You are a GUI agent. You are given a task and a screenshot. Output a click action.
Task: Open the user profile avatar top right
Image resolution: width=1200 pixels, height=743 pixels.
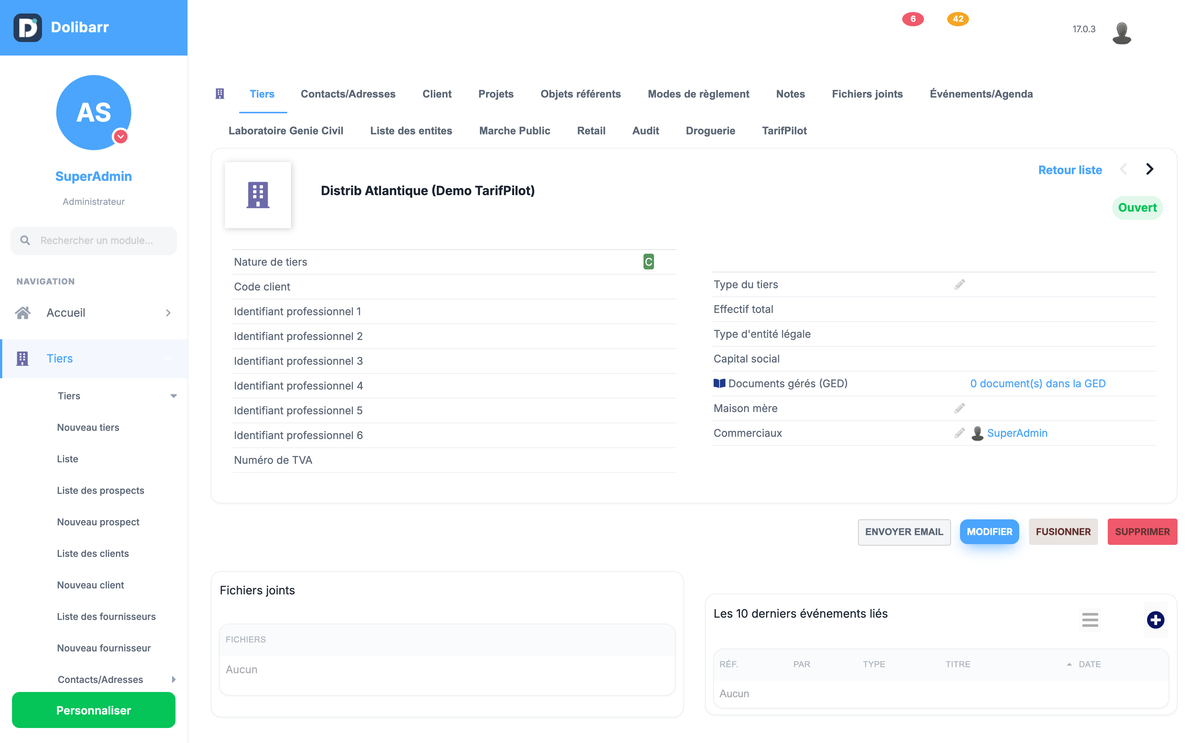tap(1122, 33)
